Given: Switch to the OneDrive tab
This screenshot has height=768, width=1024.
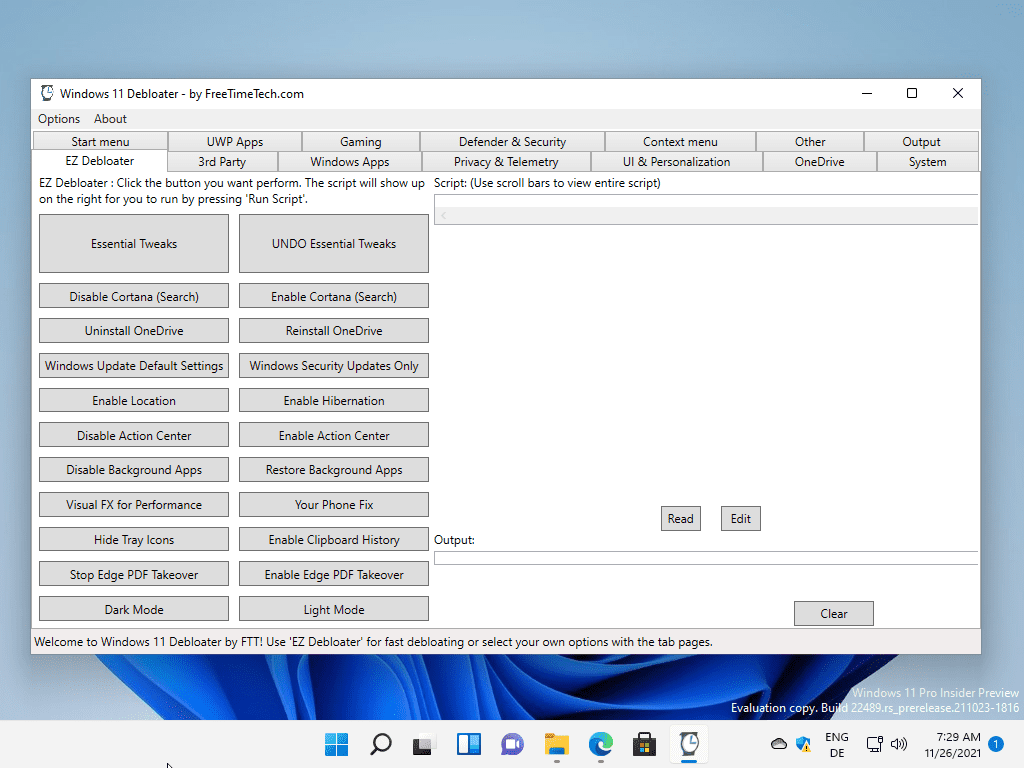Looking at the screenshot, I should pos(818,161).
